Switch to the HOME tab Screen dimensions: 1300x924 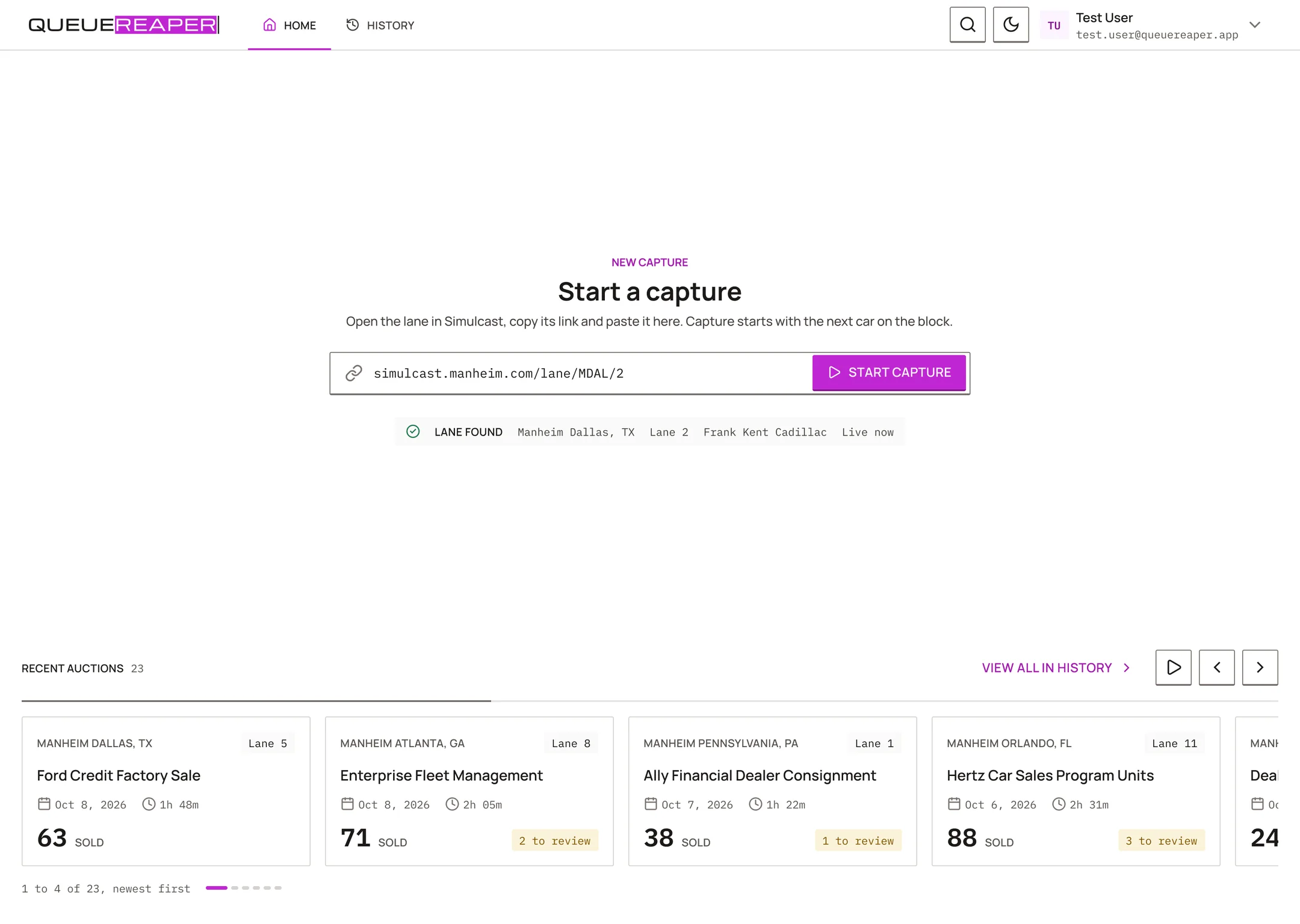click(x=289, y=25)
